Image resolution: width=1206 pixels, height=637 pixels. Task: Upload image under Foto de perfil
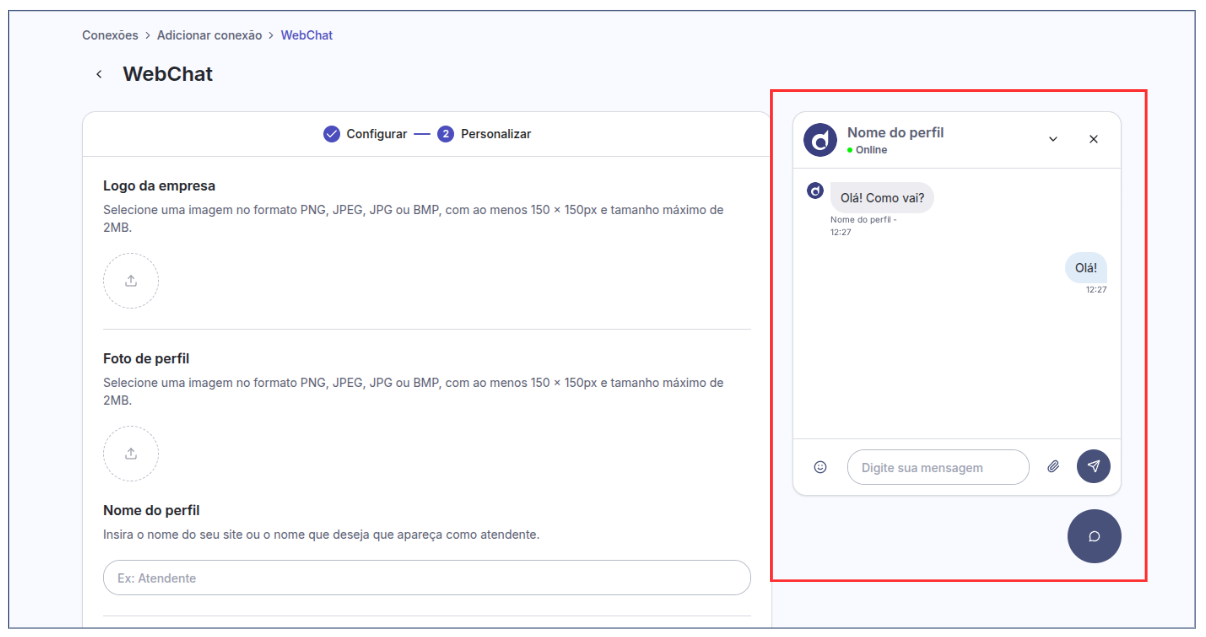pos(131,454)
